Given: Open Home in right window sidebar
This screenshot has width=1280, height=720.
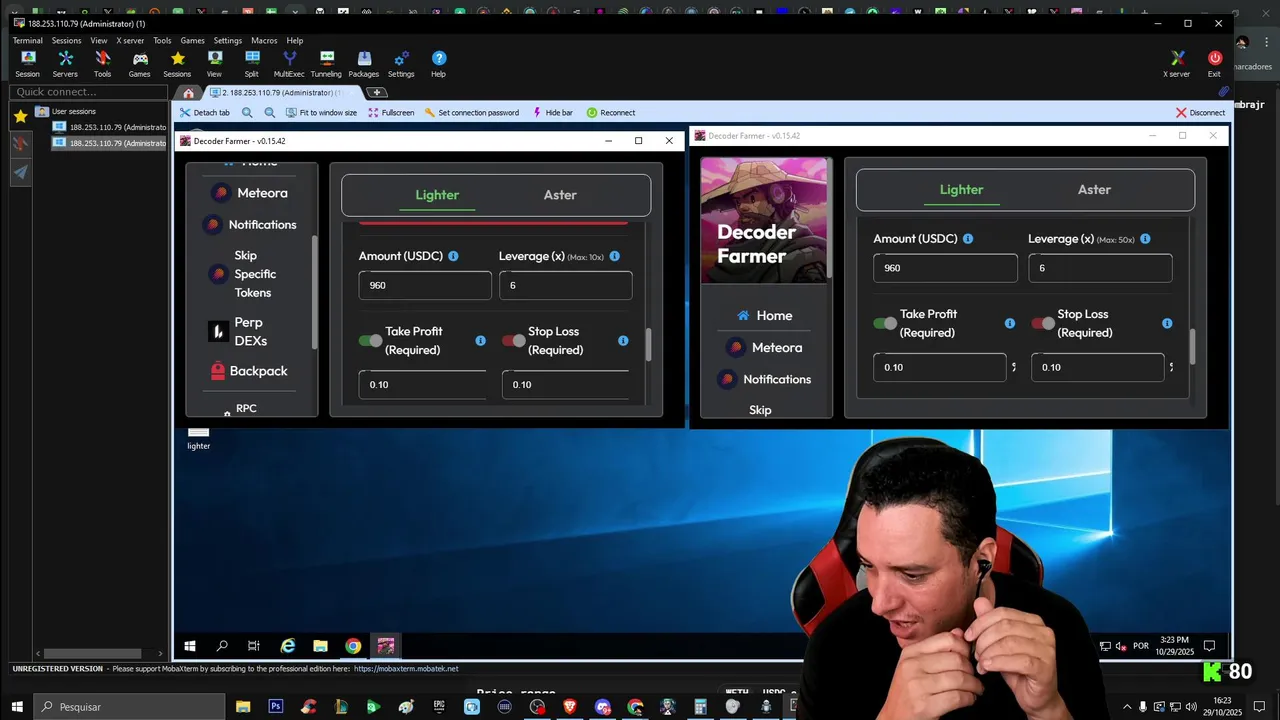Looking at the screenshot, I should click(764, 315).
